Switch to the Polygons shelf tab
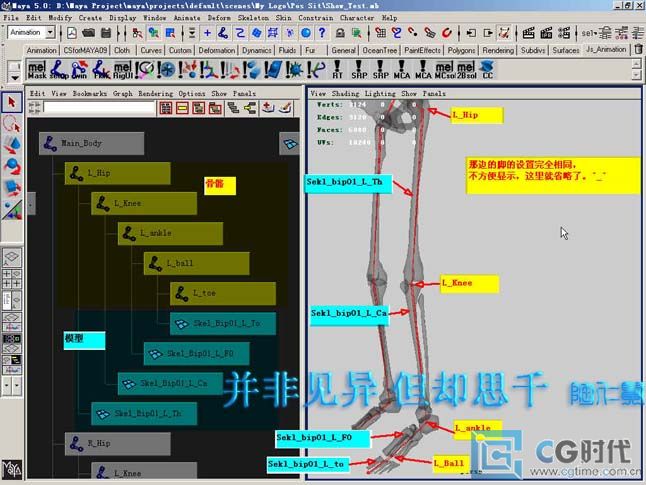This screenshot has width=646, height=485. pos(461,50)
